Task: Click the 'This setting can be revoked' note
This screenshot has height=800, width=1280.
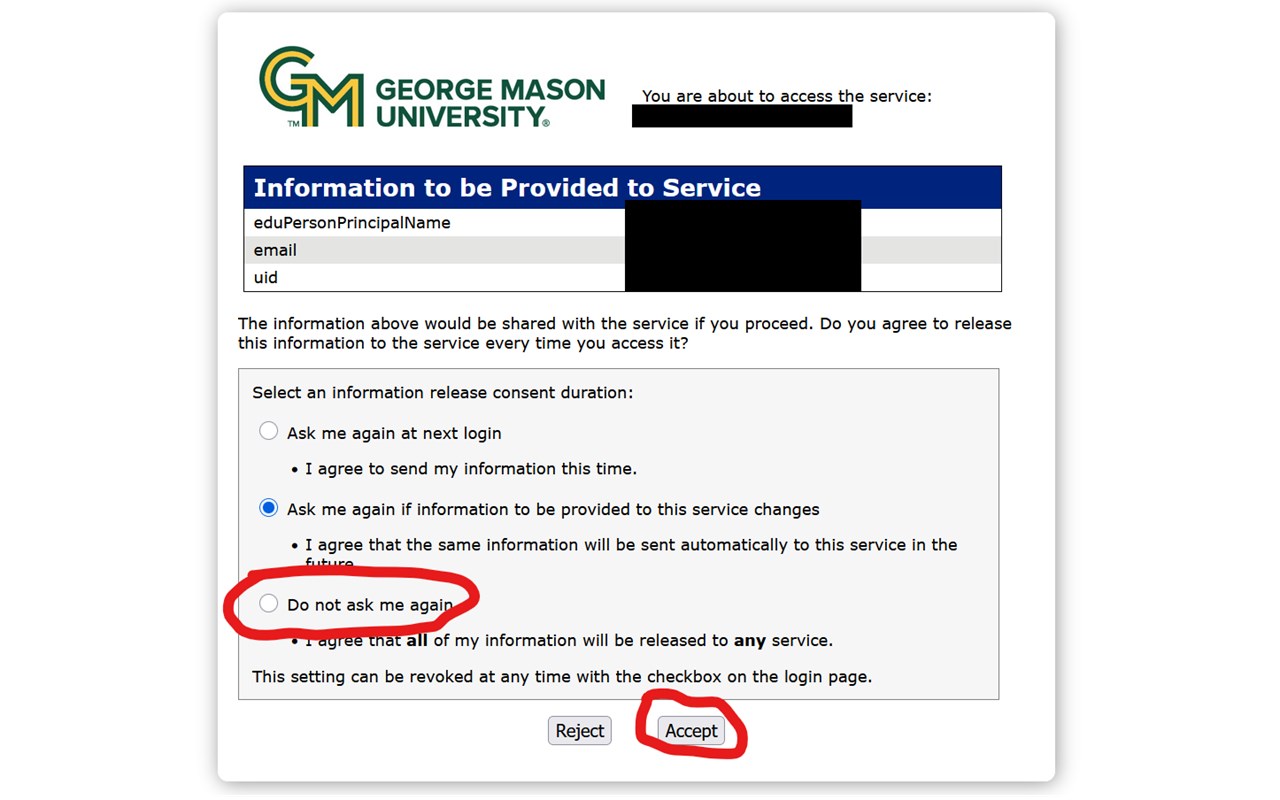Action: (562, 677)
